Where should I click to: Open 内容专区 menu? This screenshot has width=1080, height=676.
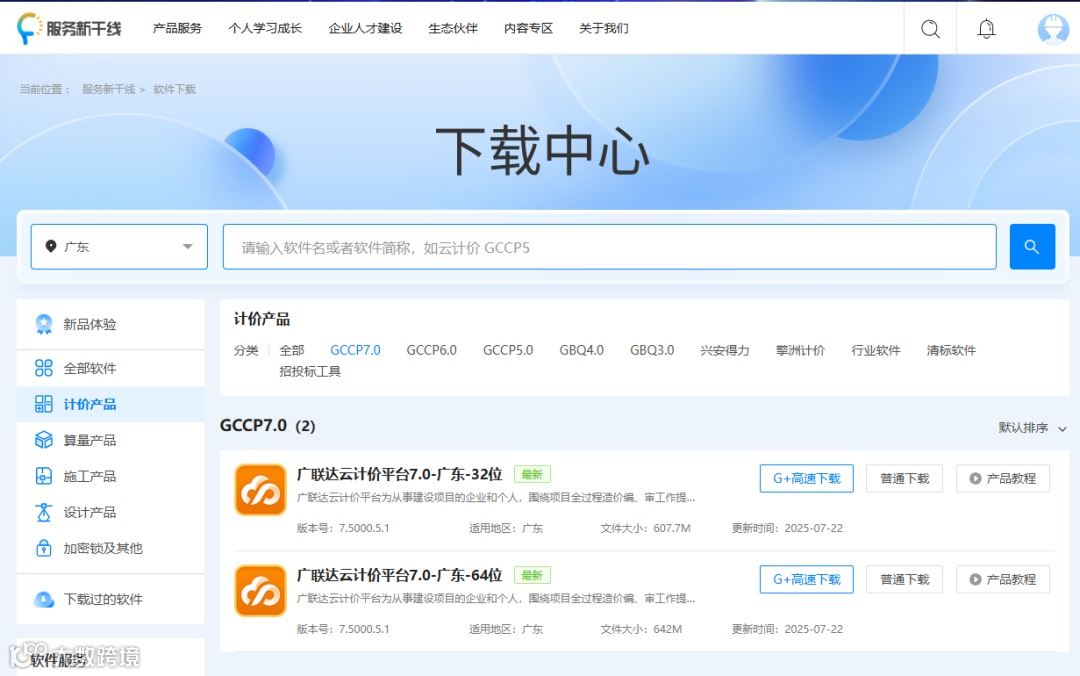[528, 28]
